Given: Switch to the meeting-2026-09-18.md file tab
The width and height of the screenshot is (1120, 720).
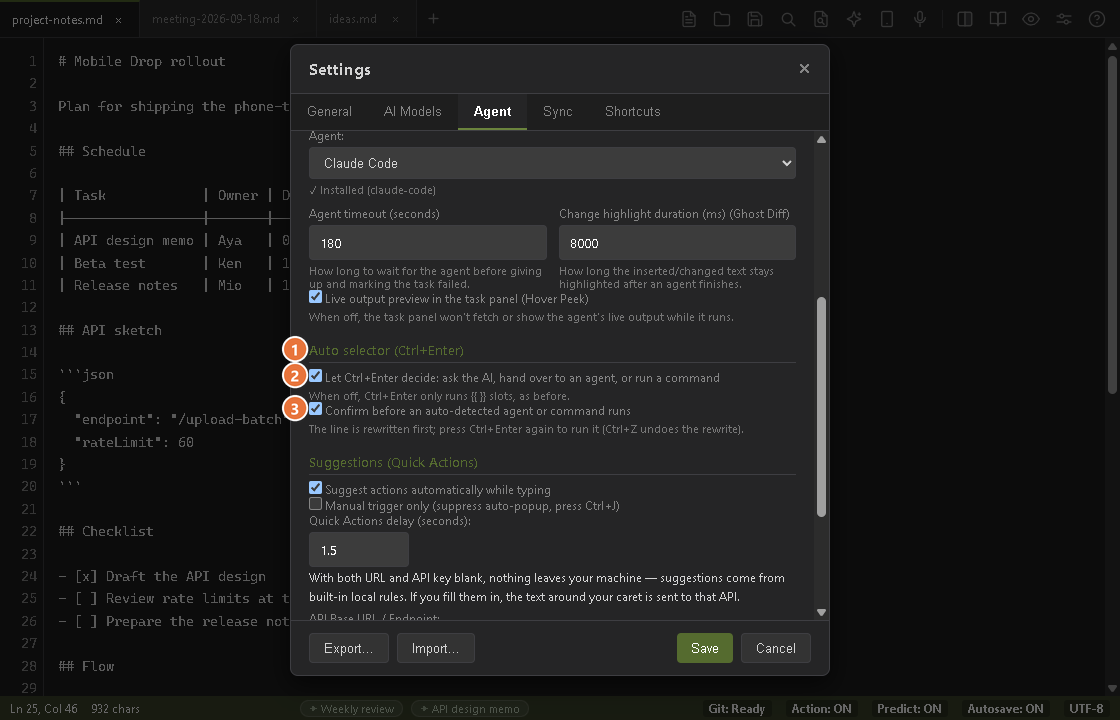Looking at the screenshot, I should point(216,19).
